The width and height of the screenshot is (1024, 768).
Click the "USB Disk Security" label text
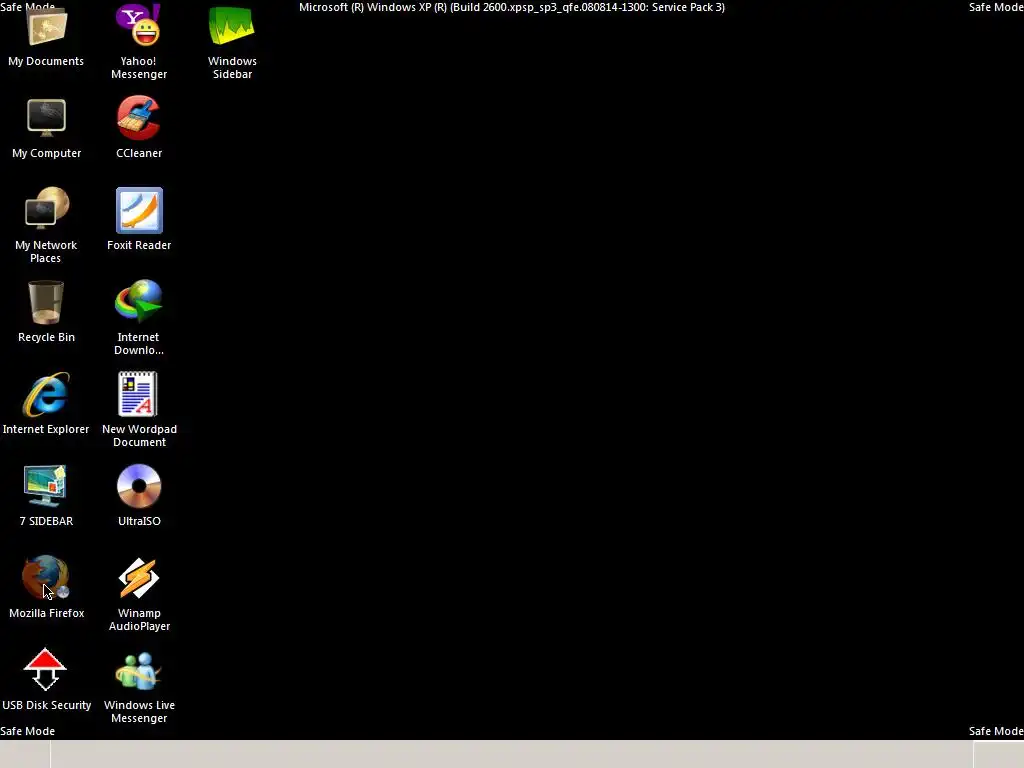click(x=46, y=705)
